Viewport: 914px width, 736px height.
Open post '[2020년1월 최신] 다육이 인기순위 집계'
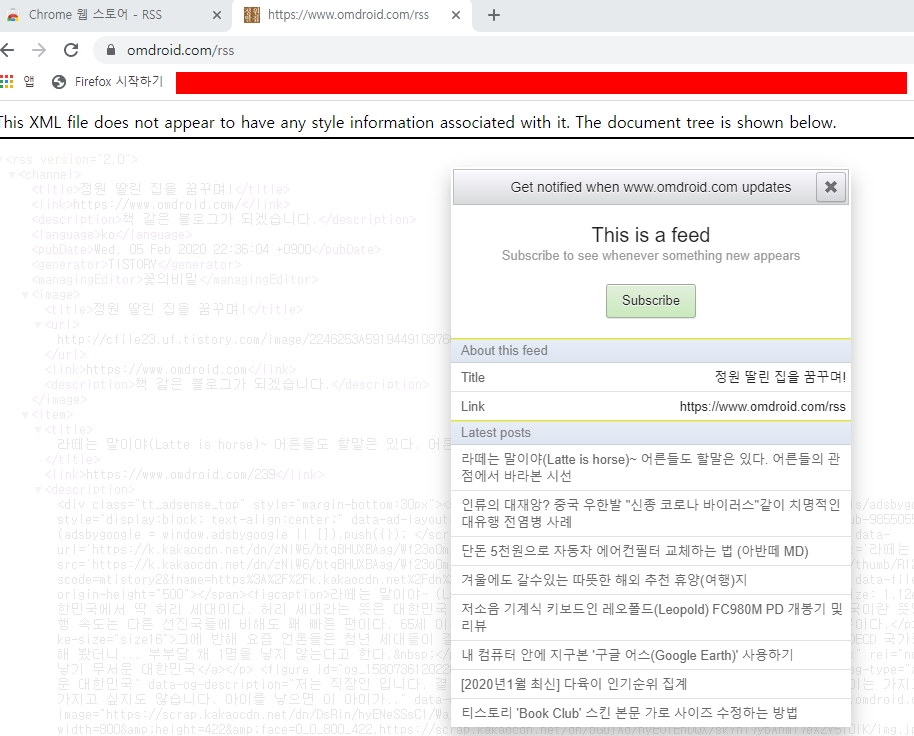pos(651,684)
